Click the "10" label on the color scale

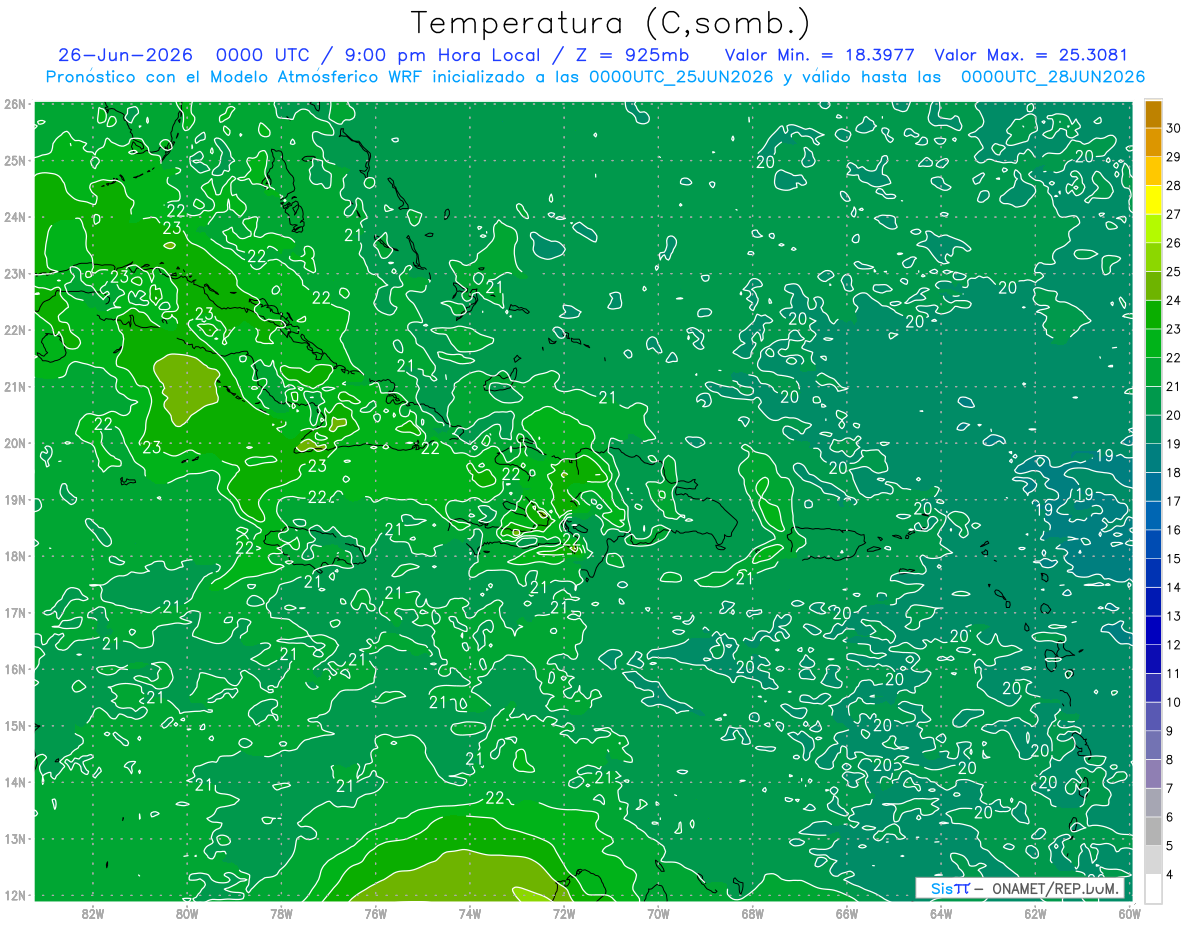(x=1173, y=702)
